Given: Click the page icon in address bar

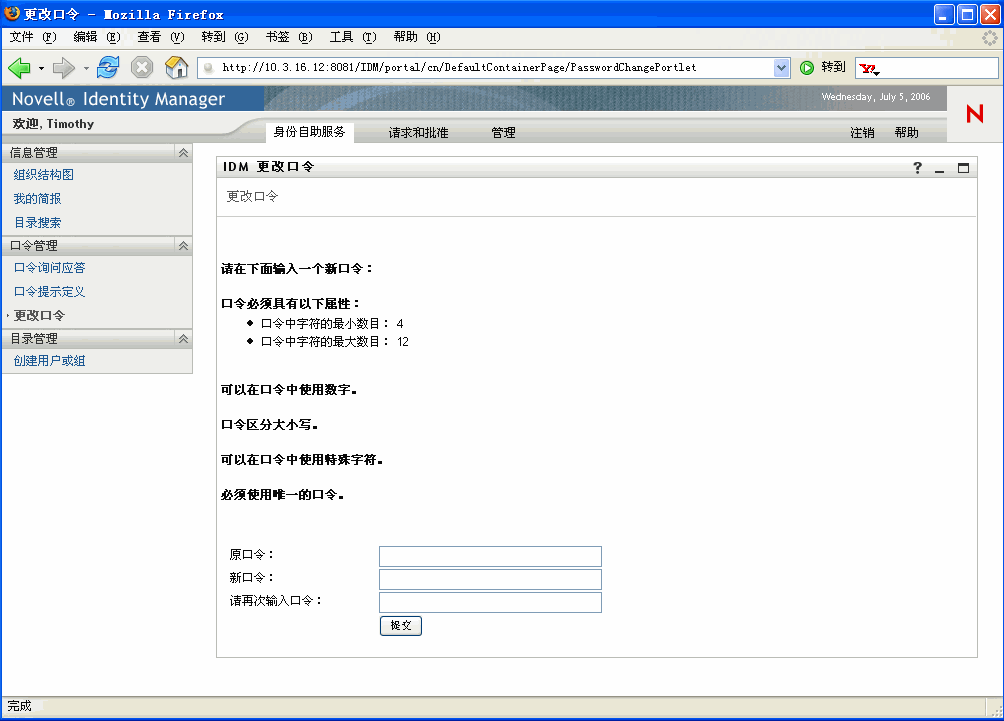Looking at the screenshot, I should coord(208,67).
